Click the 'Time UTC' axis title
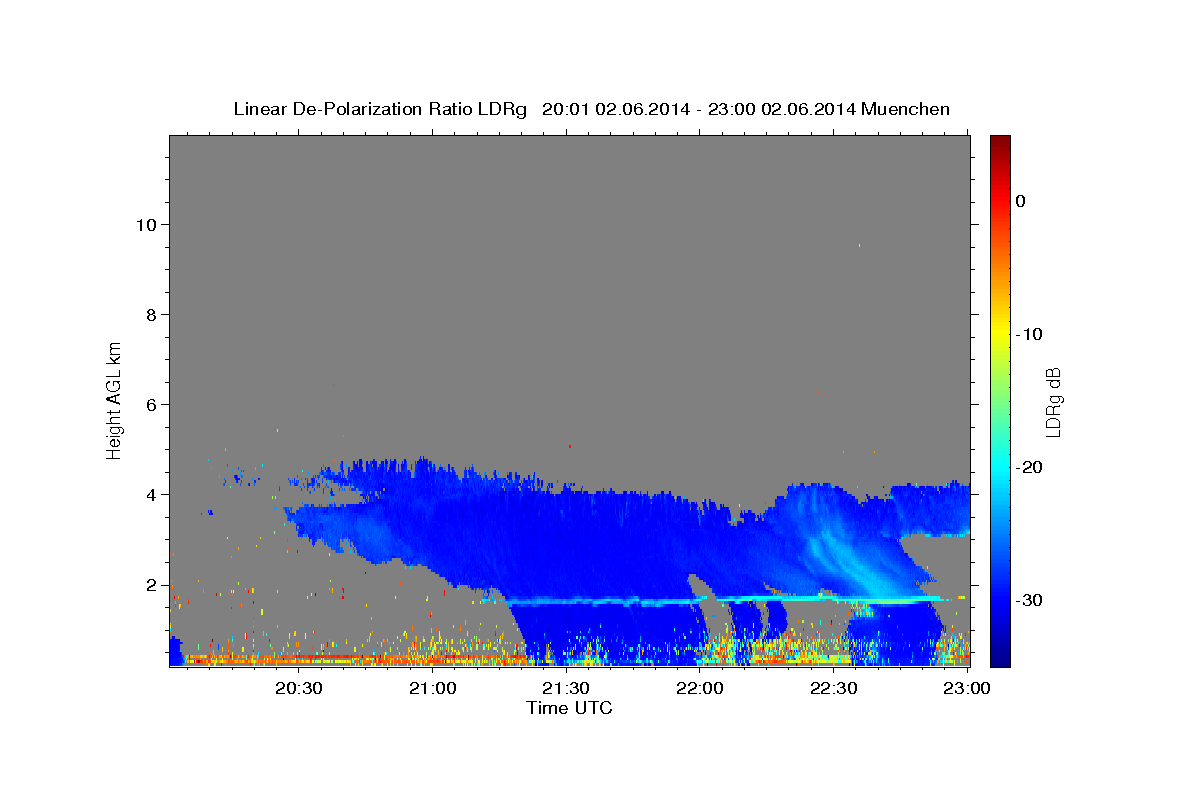This screenshot has width=1200, height=800. click(x=569, y=709)
